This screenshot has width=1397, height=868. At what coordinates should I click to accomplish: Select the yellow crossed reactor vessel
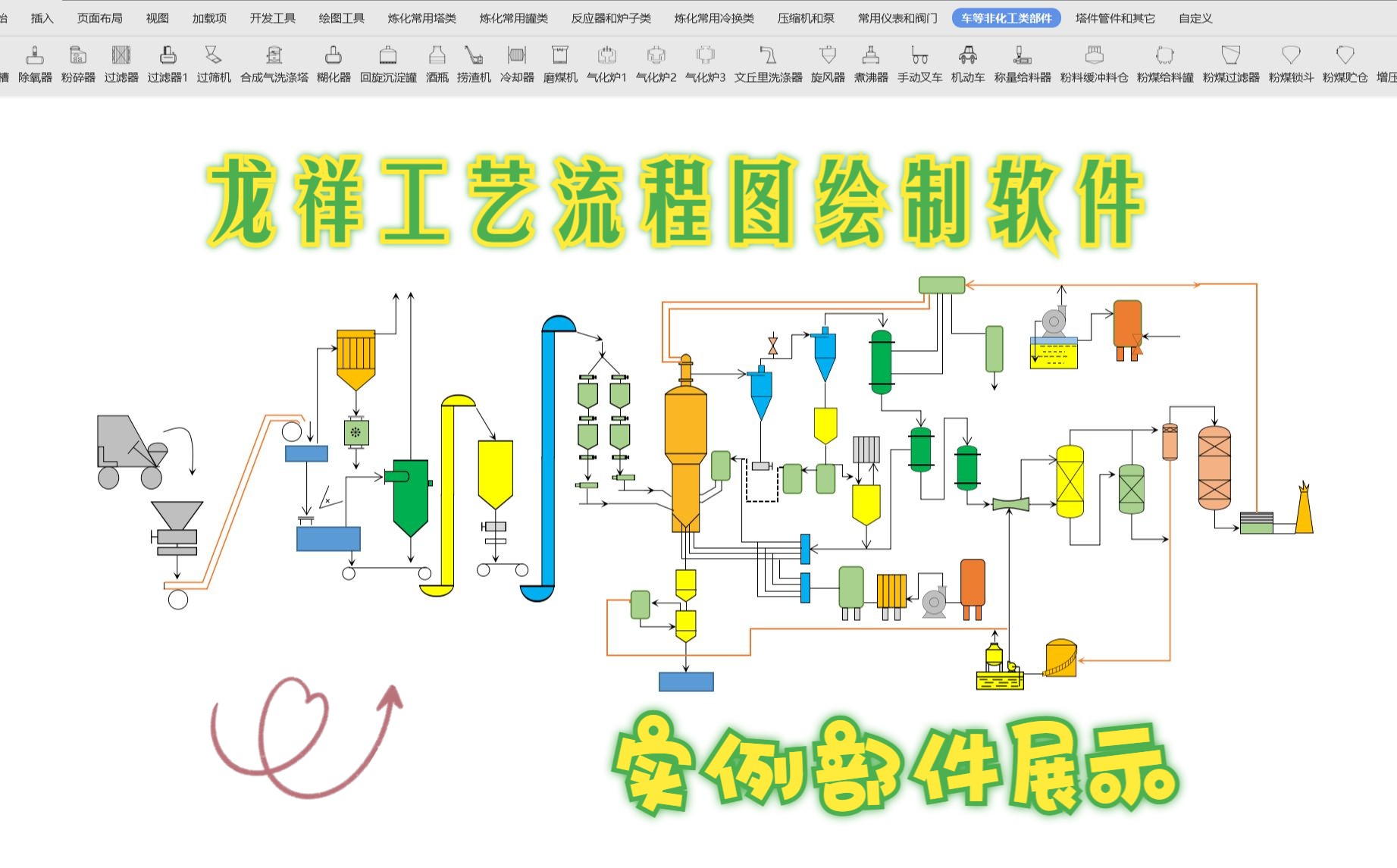(1070, 481)
